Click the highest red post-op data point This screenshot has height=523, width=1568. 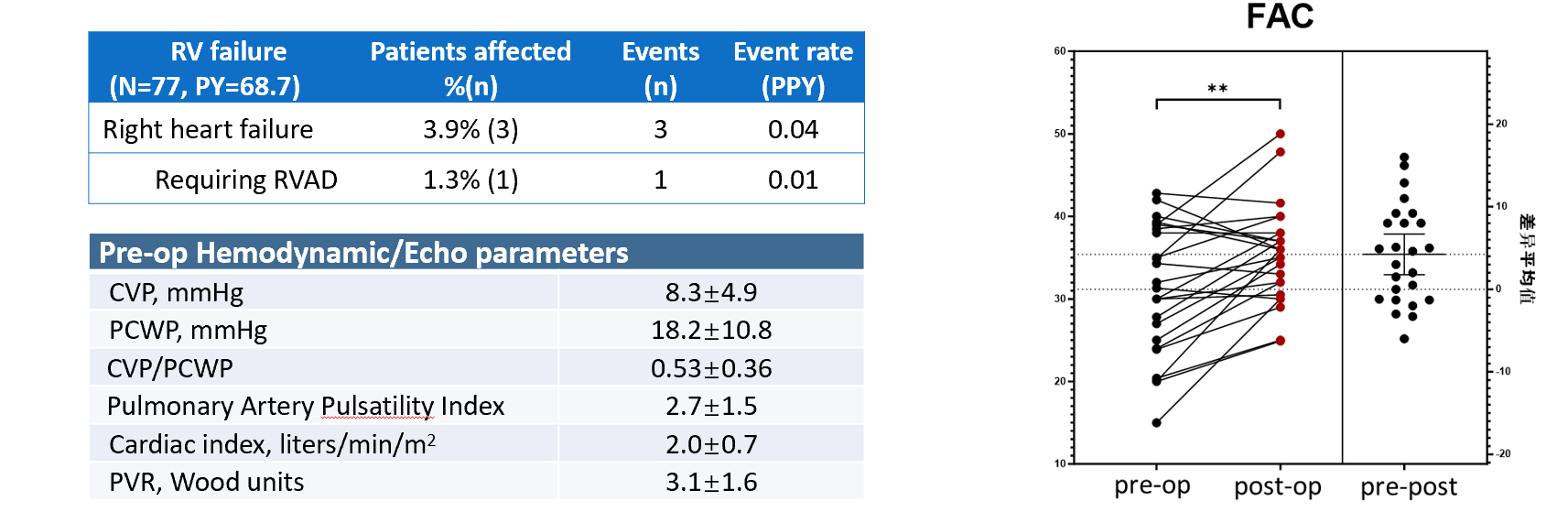coord(1281,134)
